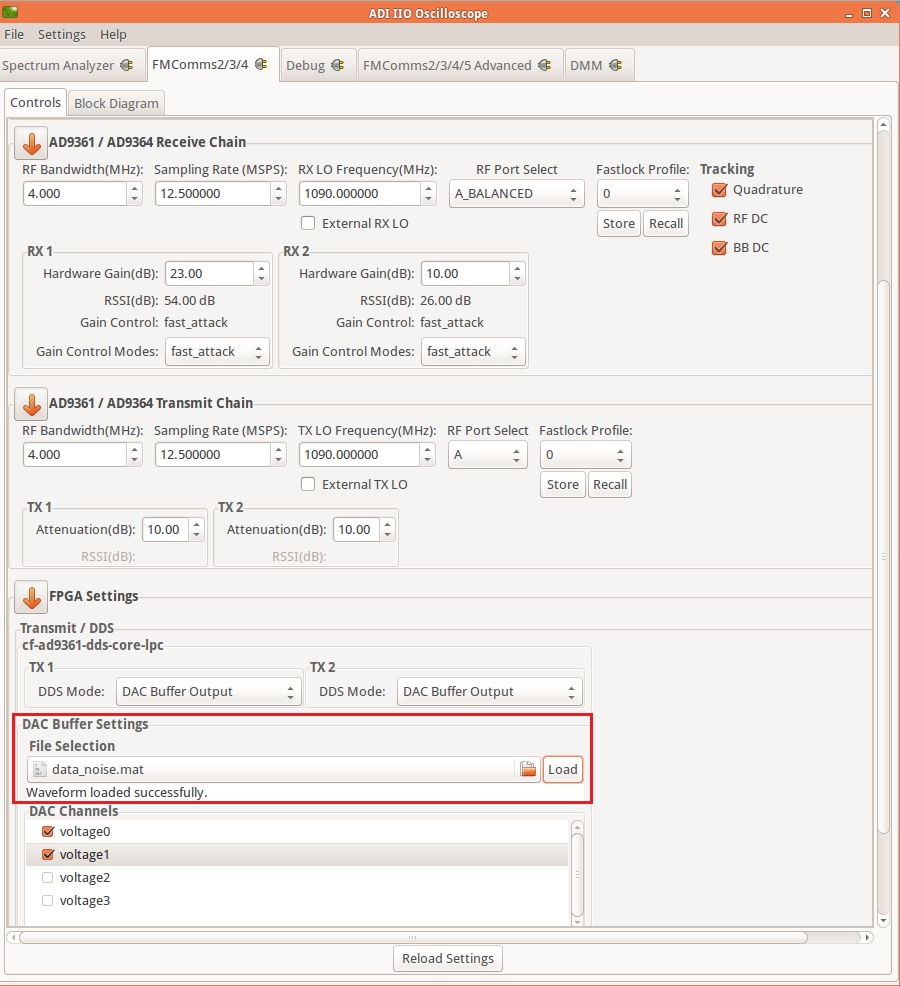Click the plug icon on FMComms2/3/4/5 Advanced tab
Image resolution: width=900 pixels, height=986 pixels.
[x=545, y=65]
